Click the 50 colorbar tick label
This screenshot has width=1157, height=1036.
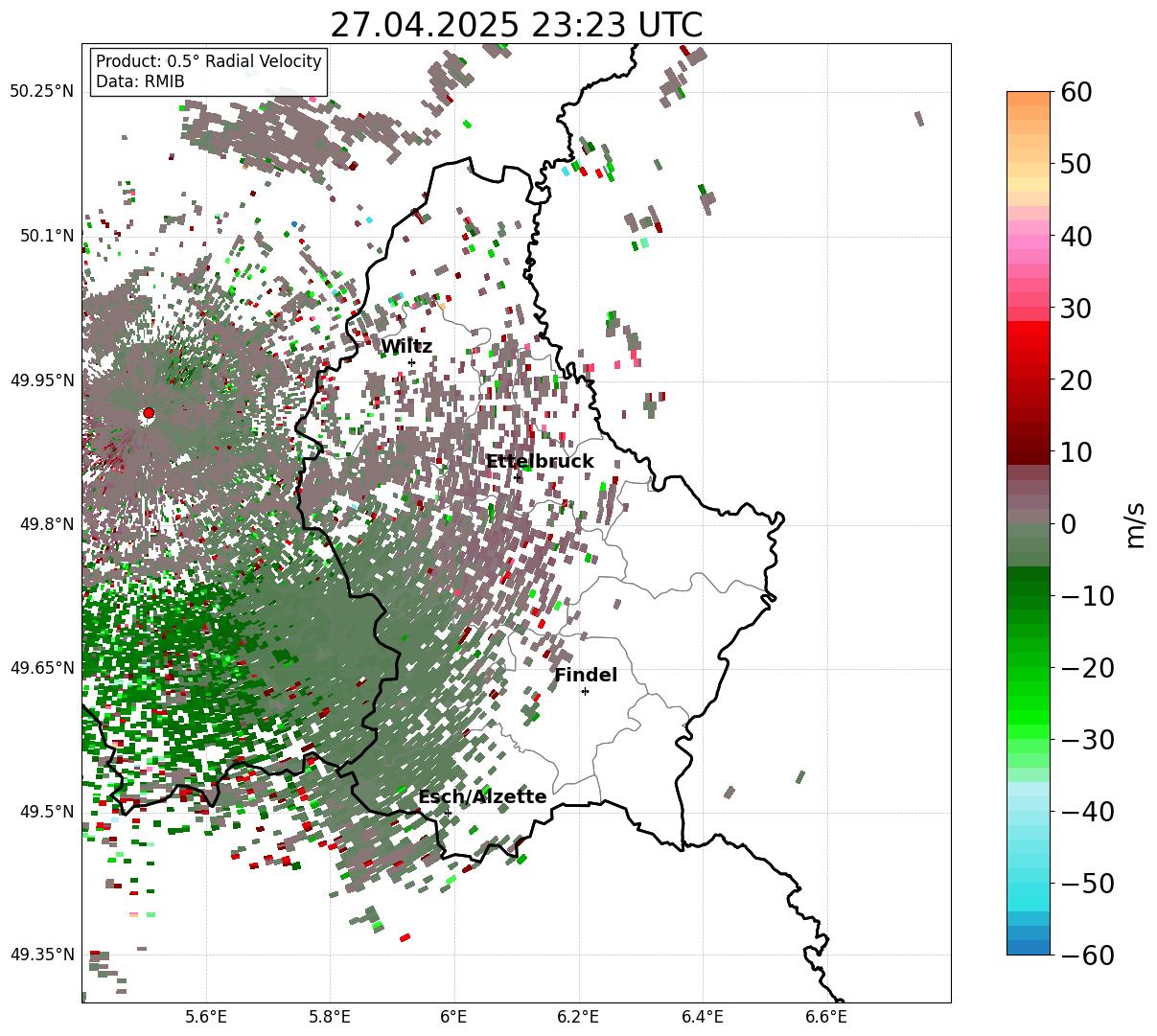coord(1074,164)
